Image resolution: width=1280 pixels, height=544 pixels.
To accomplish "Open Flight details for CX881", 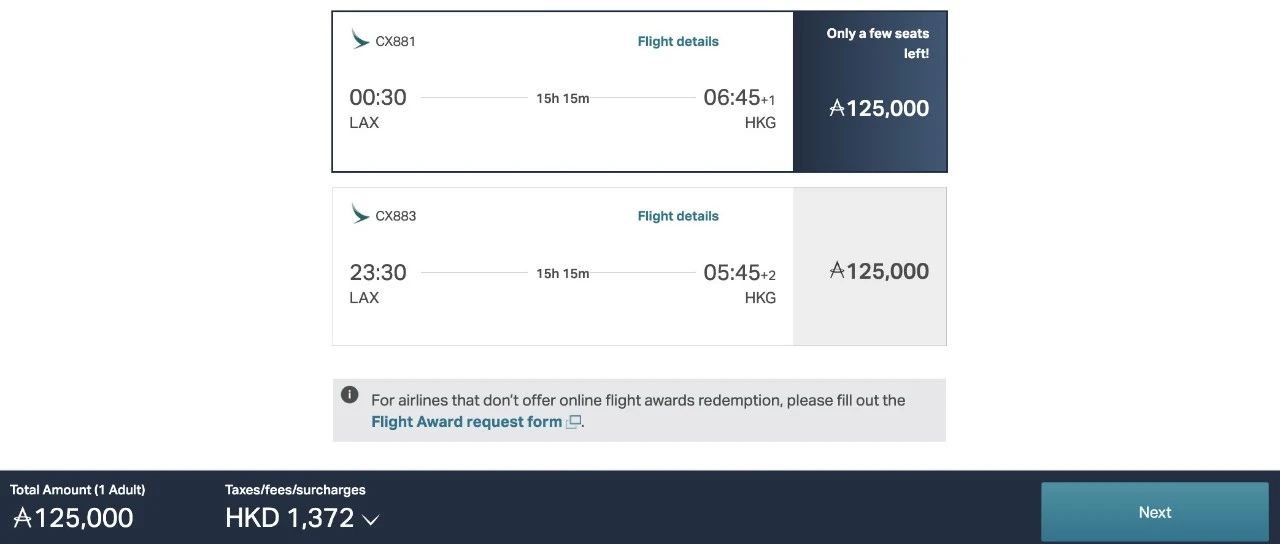I will pyautogui.click(x=678, y=41).
